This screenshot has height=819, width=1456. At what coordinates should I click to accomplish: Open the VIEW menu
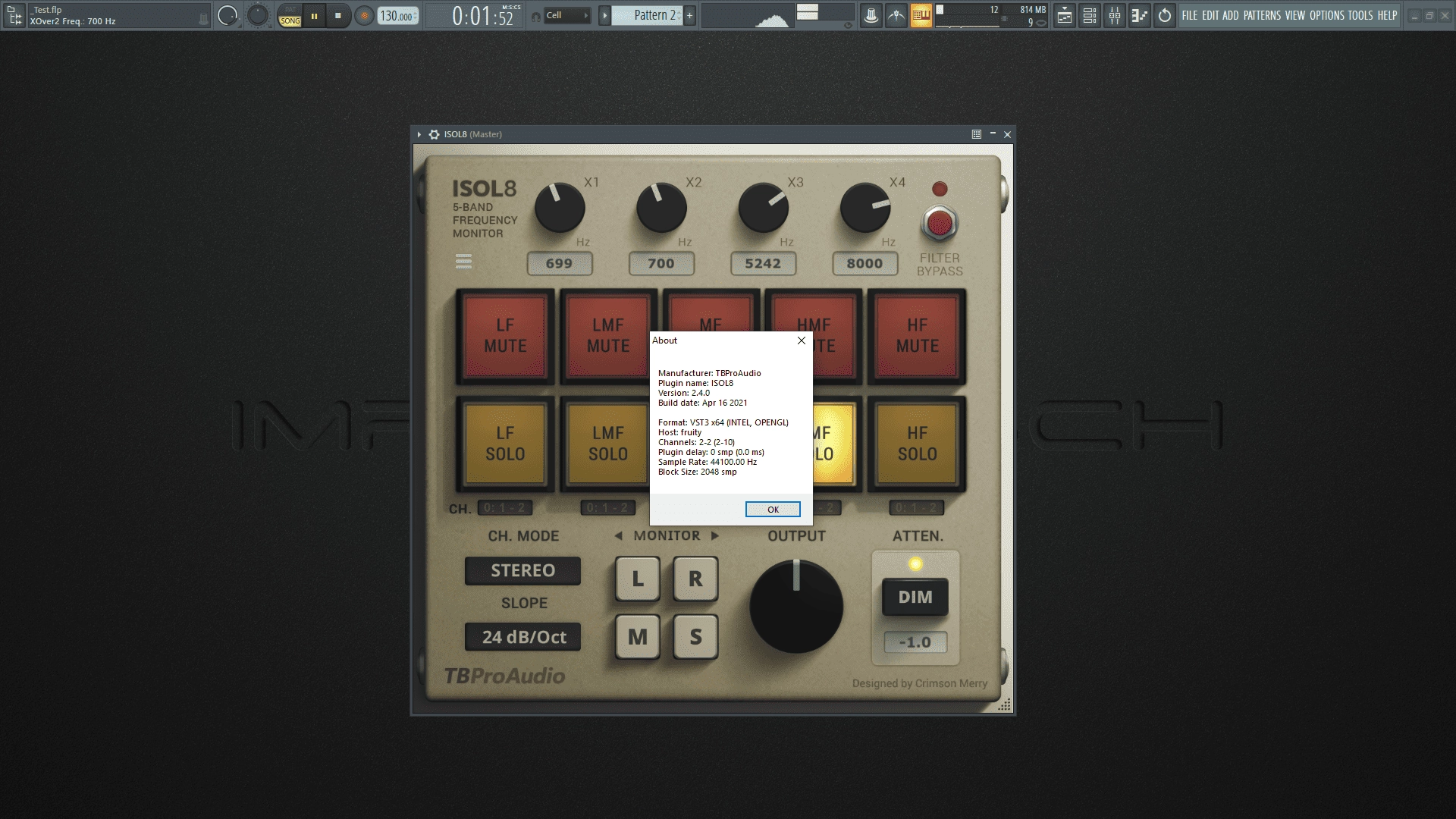click(x=1295, y=15)
